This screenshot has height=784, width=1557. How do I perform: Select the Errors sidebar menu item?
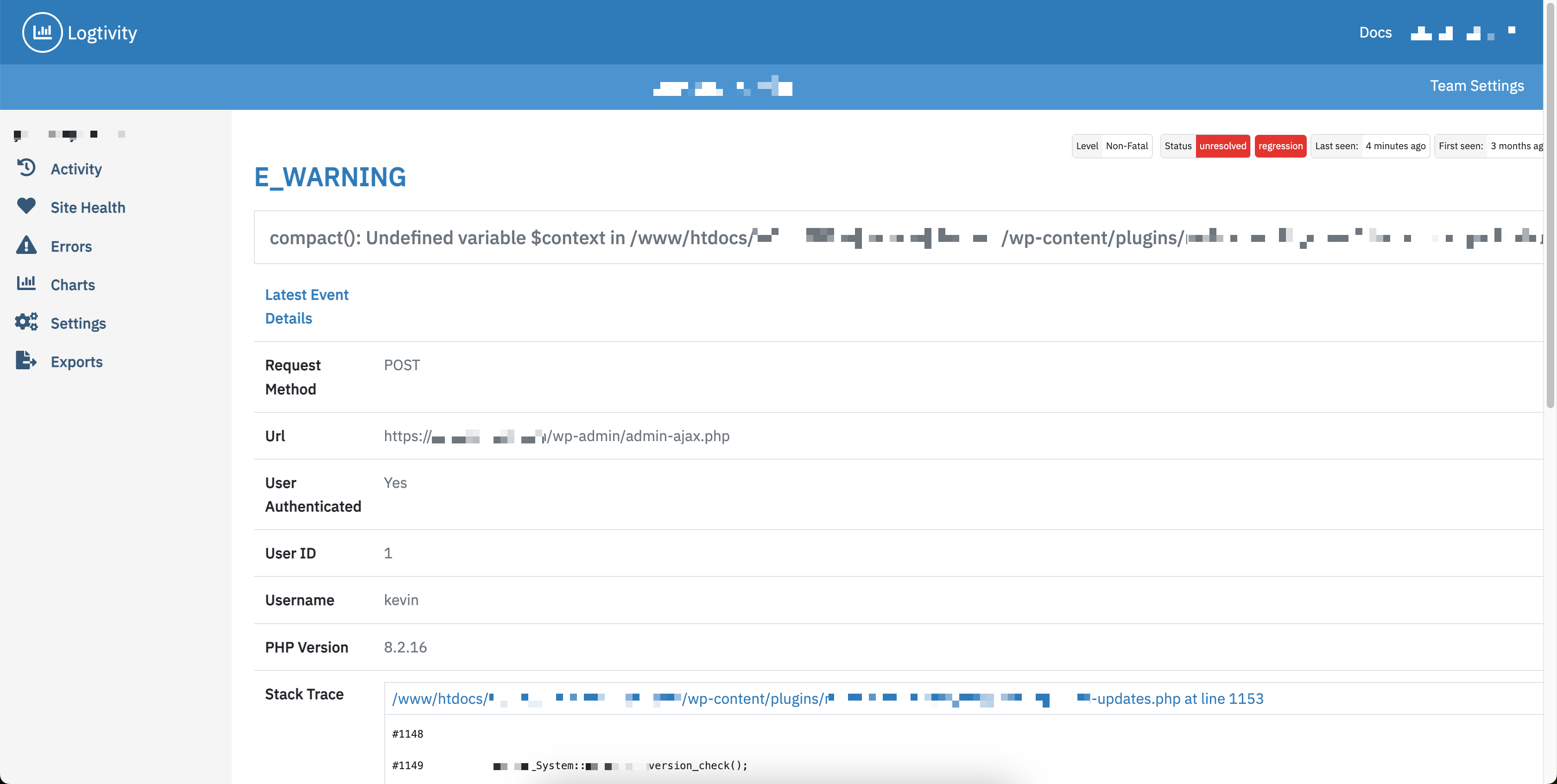click(71, 247)
